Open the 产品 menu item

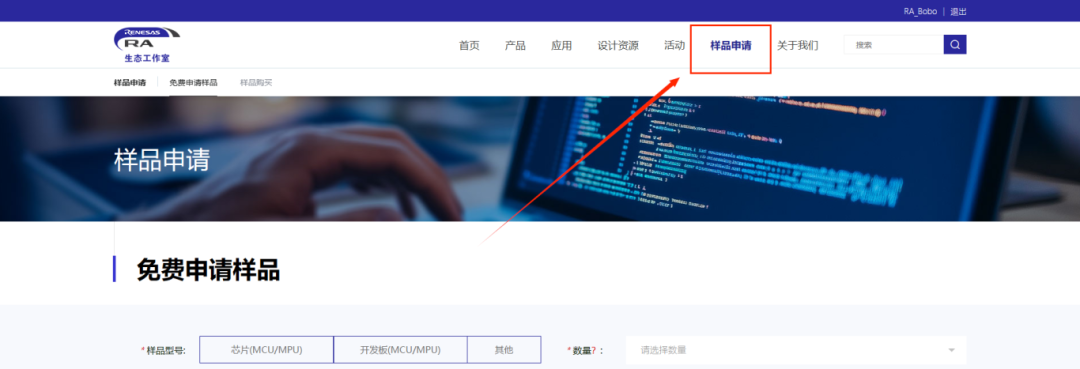click(x=515, y=45)
